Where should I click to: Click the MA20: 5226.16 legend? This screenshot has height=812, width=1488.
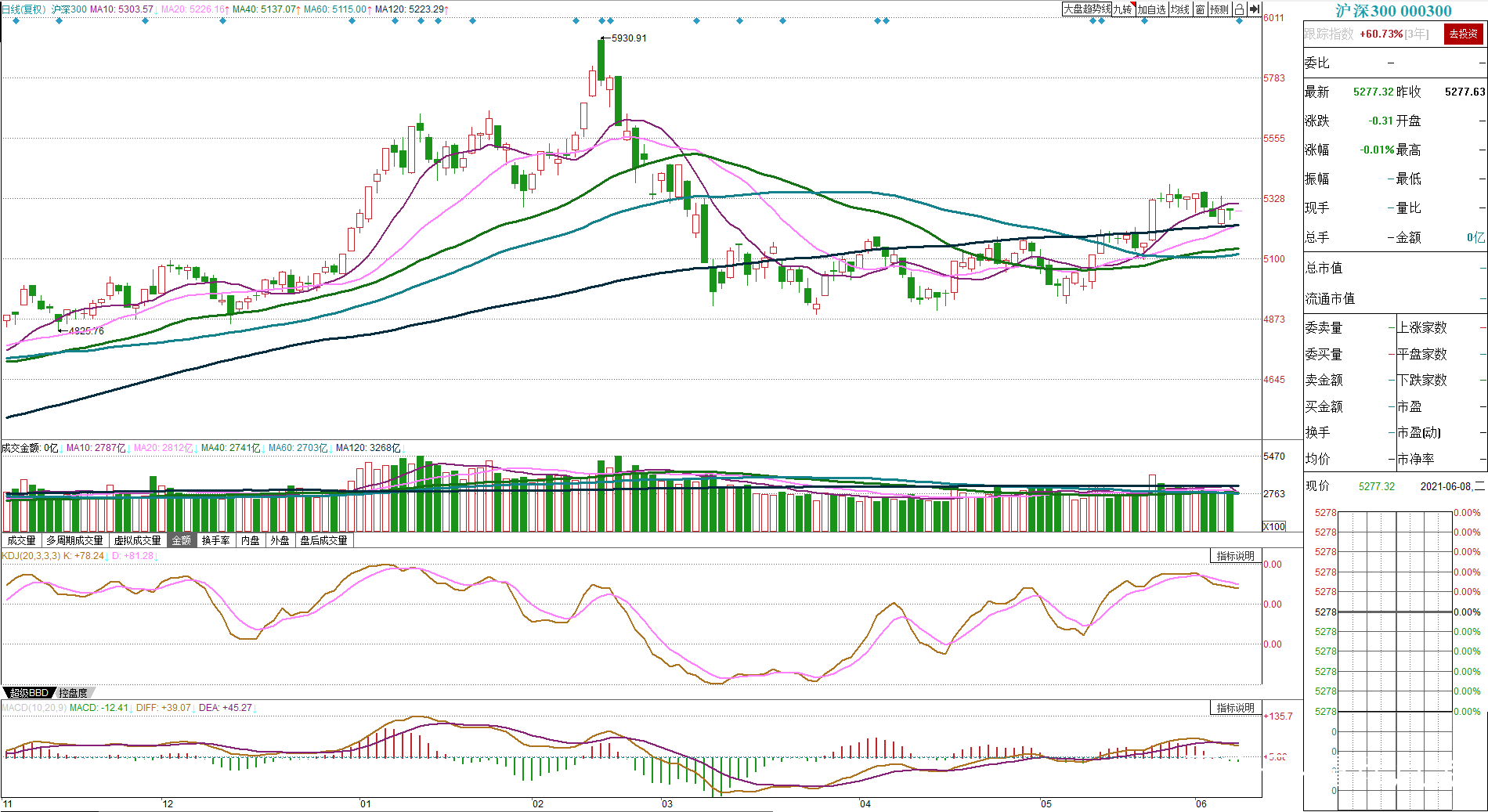point(194,9)
